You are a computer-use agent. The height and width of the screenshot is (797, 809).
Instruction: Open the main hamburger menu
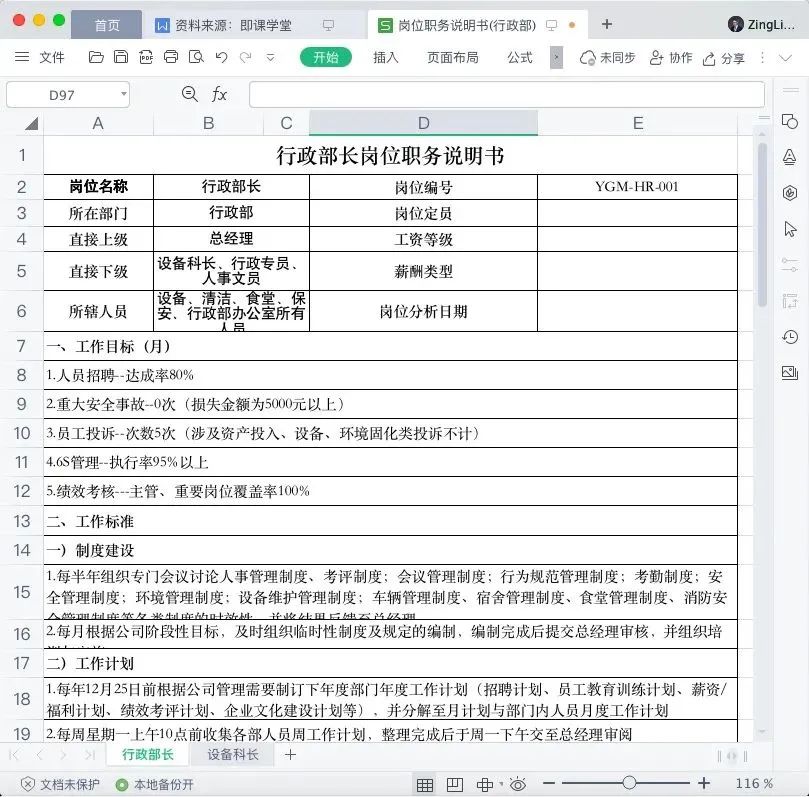(x=22, y=57)
